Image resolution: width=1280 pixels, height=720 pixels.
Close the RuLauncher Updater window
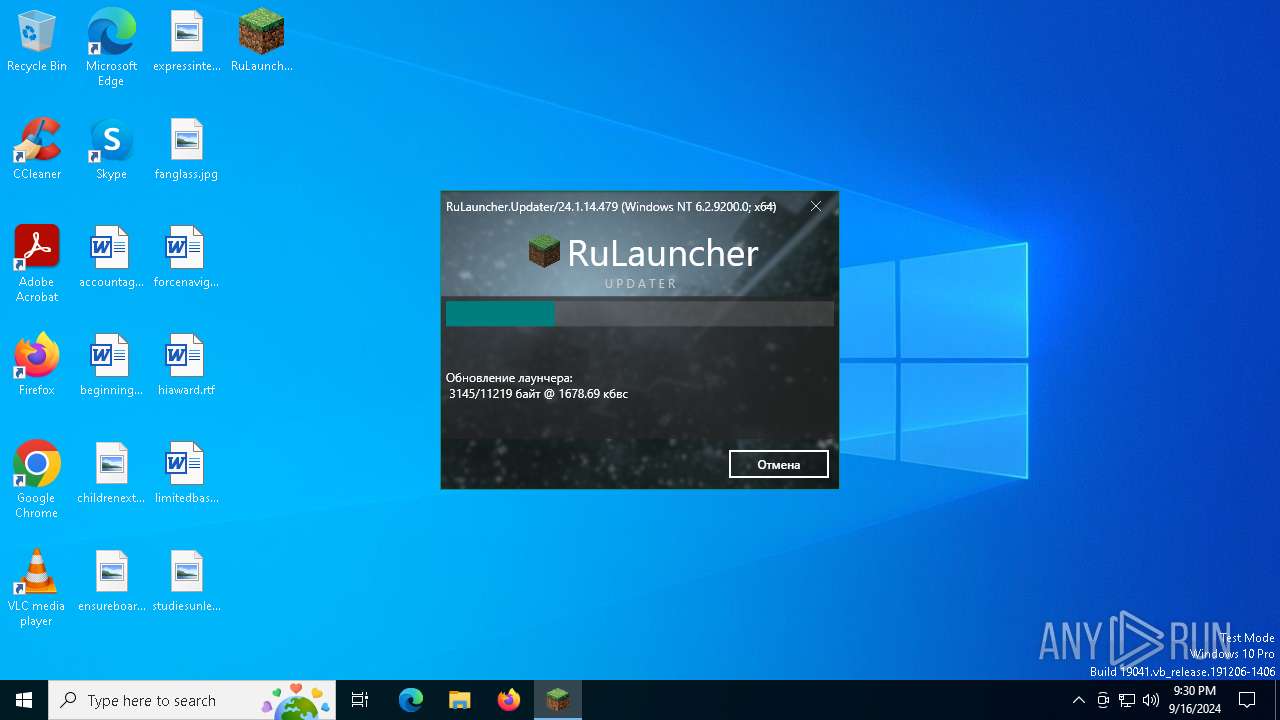(816, 206)
